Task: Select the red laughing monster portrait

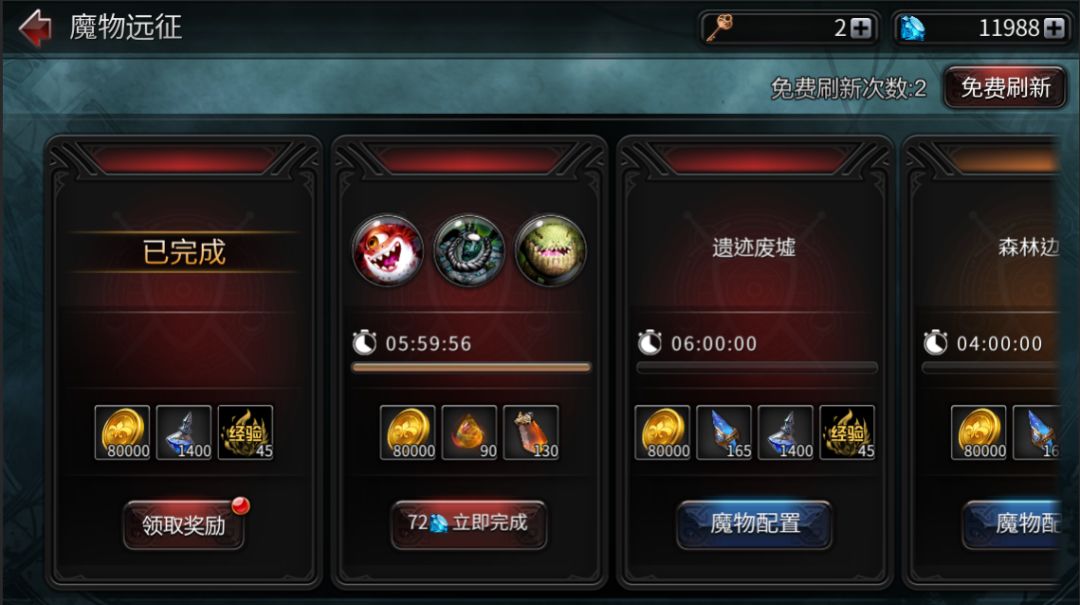Action: pos(388,250)
